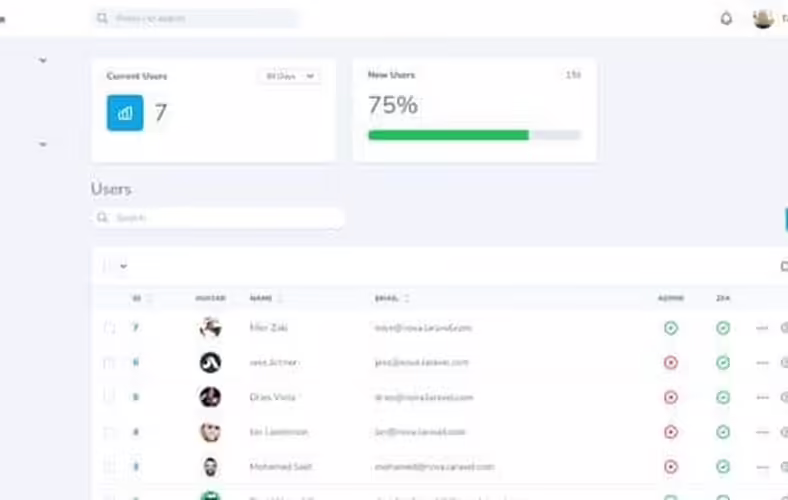Open user ID 5 link

coord(135,397)
